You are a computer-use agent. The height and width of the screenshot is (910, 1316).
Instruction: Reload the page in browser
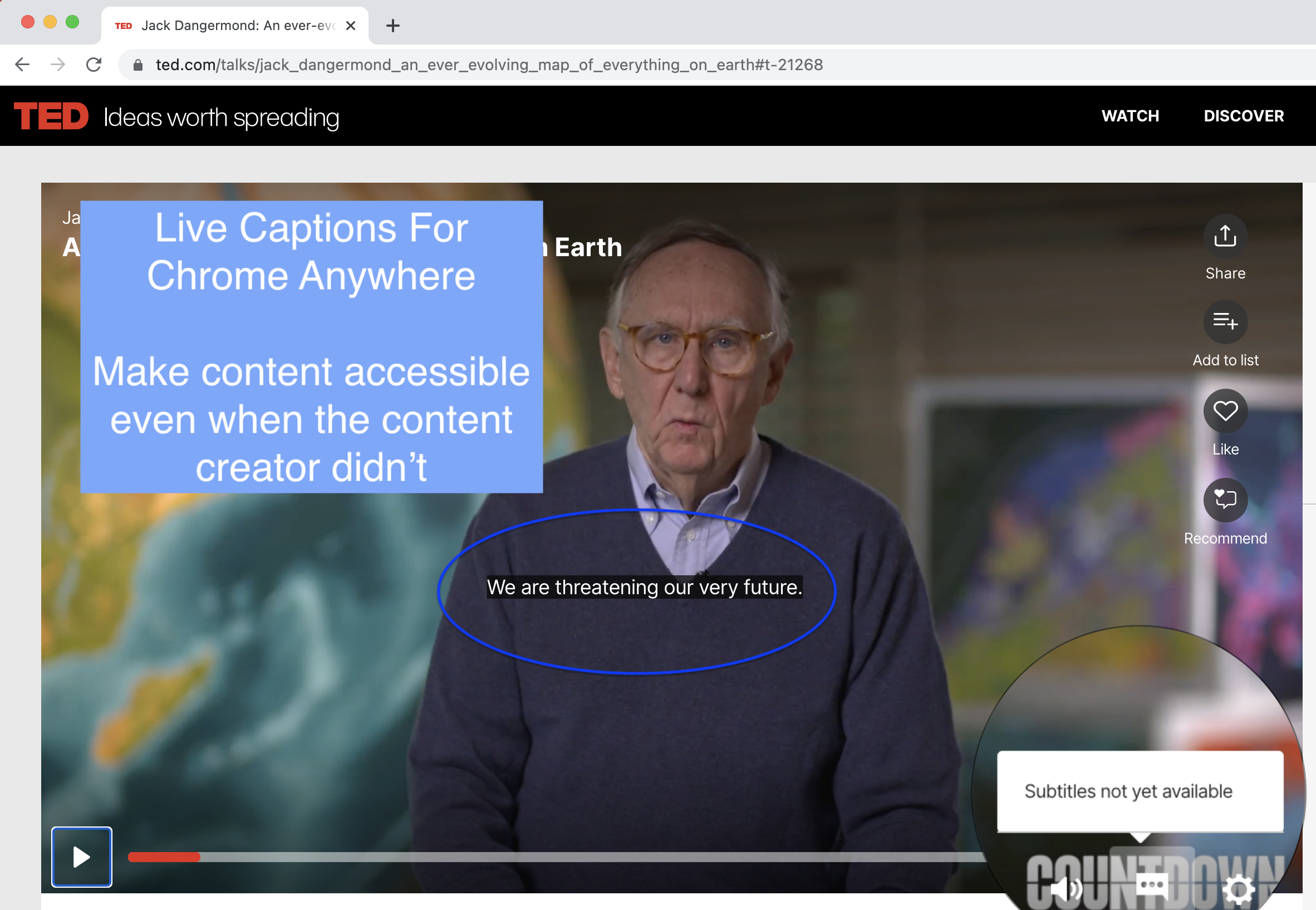94,65
